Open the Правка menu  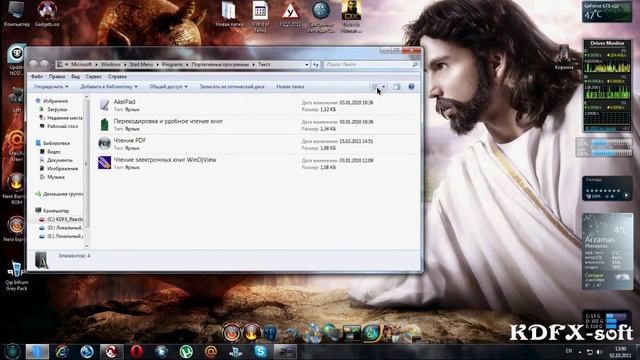(57, 76)
